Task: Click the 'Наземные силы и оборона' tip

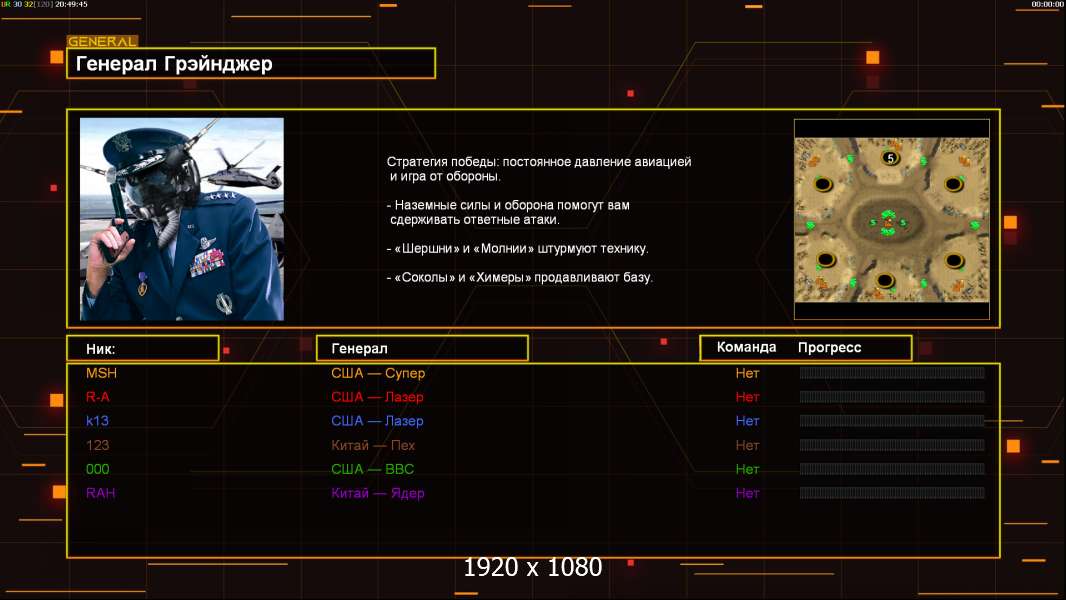Action: tap(509, 212)
